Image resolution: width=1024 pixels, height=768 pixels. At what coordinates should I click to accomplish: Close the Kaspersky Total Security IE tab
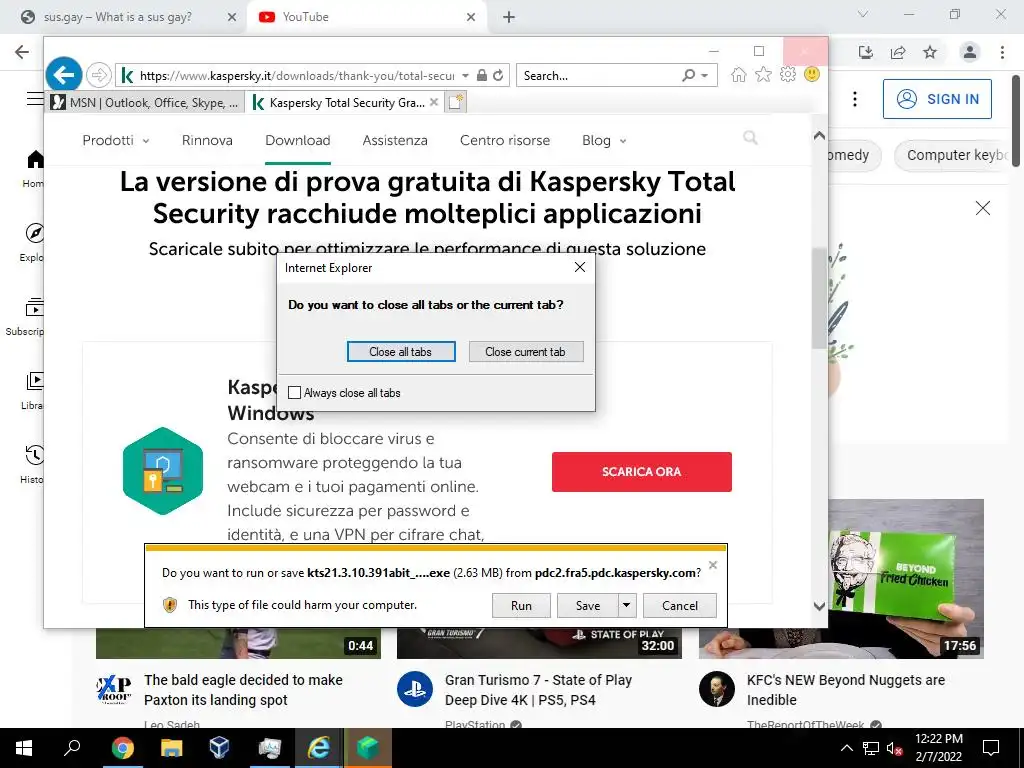pyautogui.click(x=434, y=103)
